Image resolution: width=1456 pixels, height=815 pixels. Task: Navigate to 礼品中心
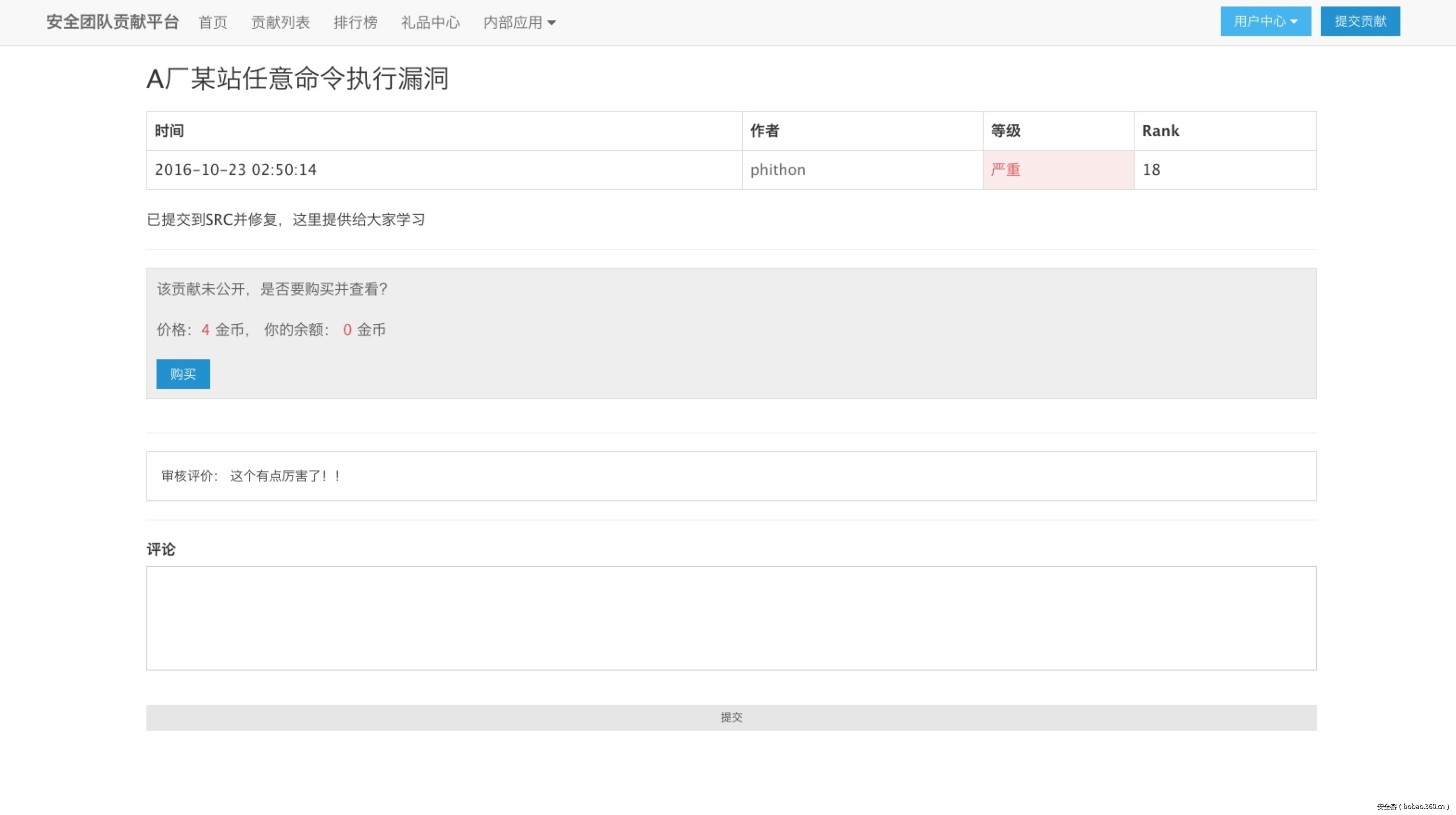point(430,23)
